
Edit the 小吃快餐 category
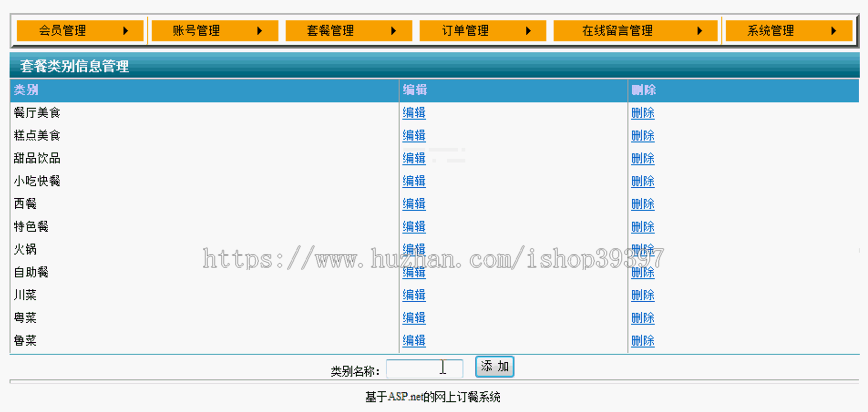point(414,182)
